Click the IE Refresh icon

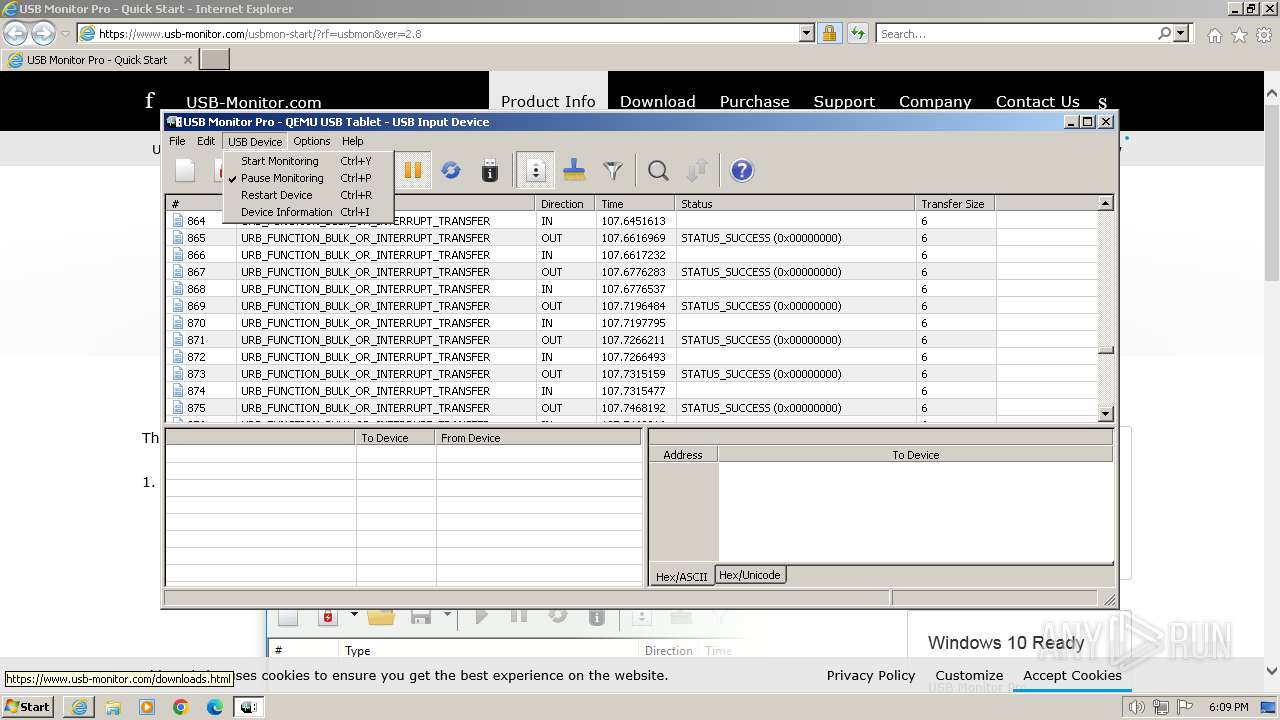[x=858, y=33]
